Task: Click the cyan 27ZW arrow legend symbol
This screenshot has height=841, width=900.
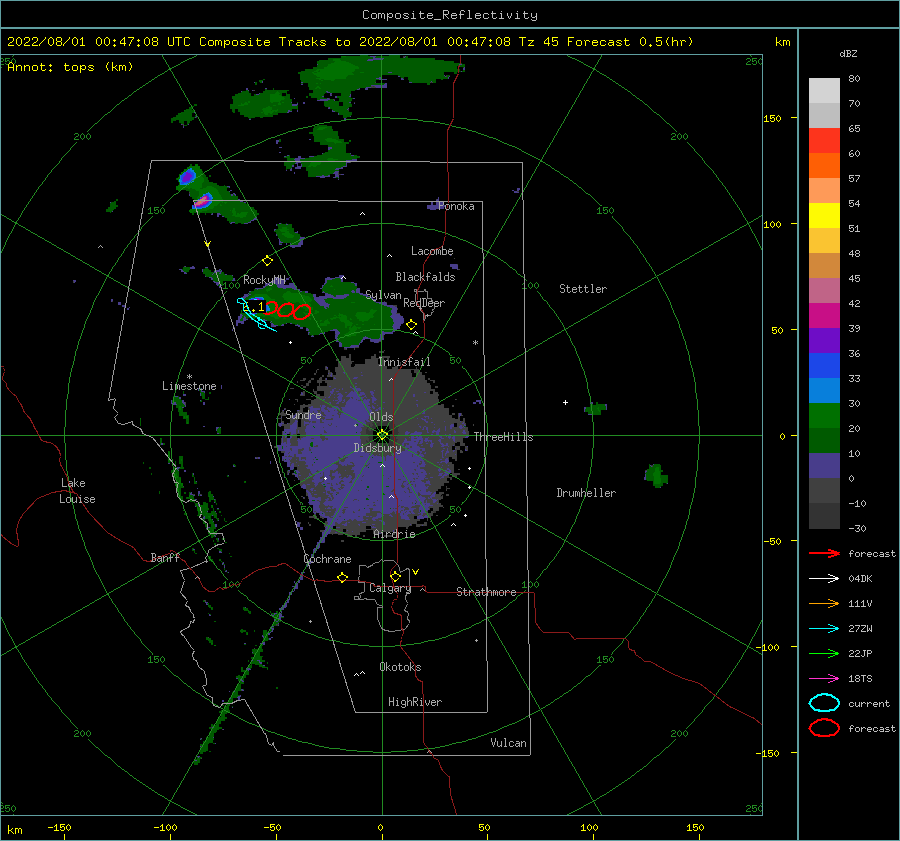Action: (824, 629)
